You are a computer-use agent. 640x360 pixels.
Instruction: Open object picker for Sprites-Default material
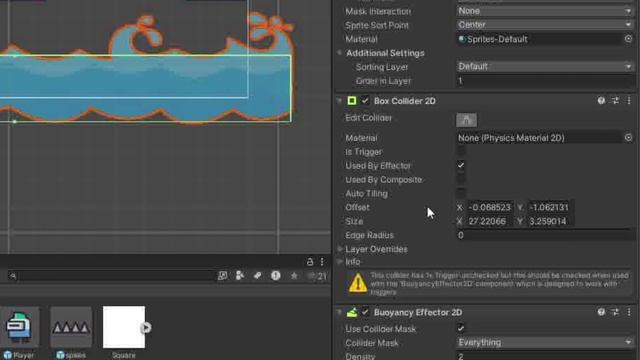pos(629,39)
